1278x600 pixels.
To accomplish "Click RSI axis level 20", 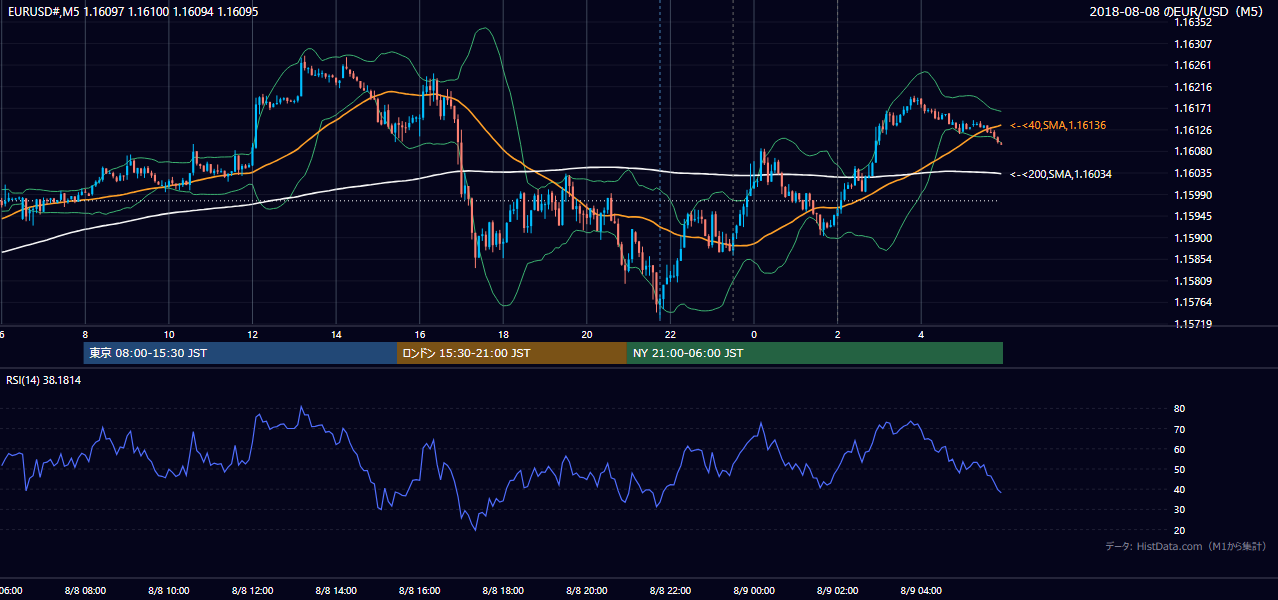I will [1180, 530].
